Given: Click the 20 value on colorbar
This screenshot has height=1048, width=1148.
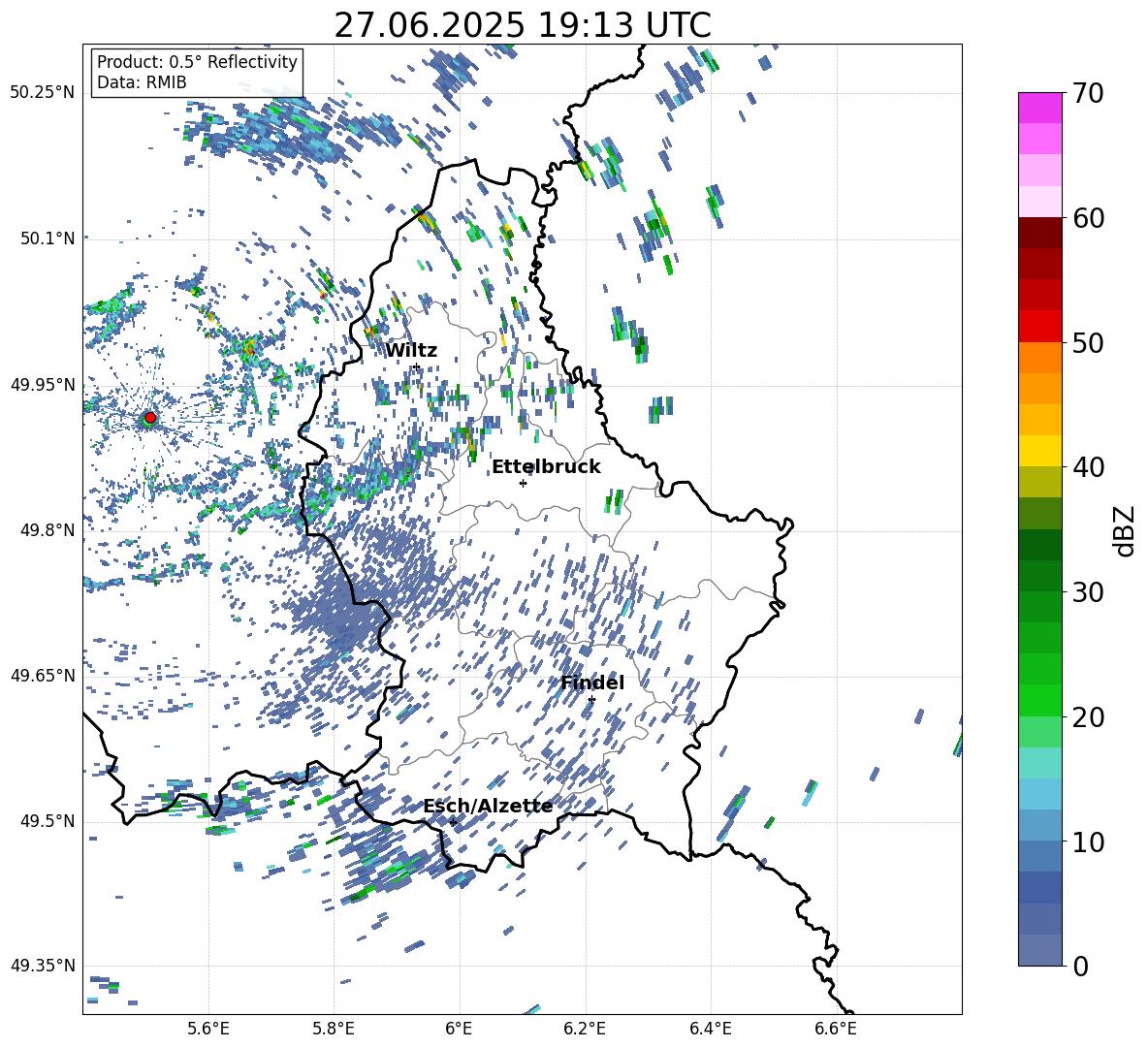Looking at the screenshot, I should tap(1088, 717).
